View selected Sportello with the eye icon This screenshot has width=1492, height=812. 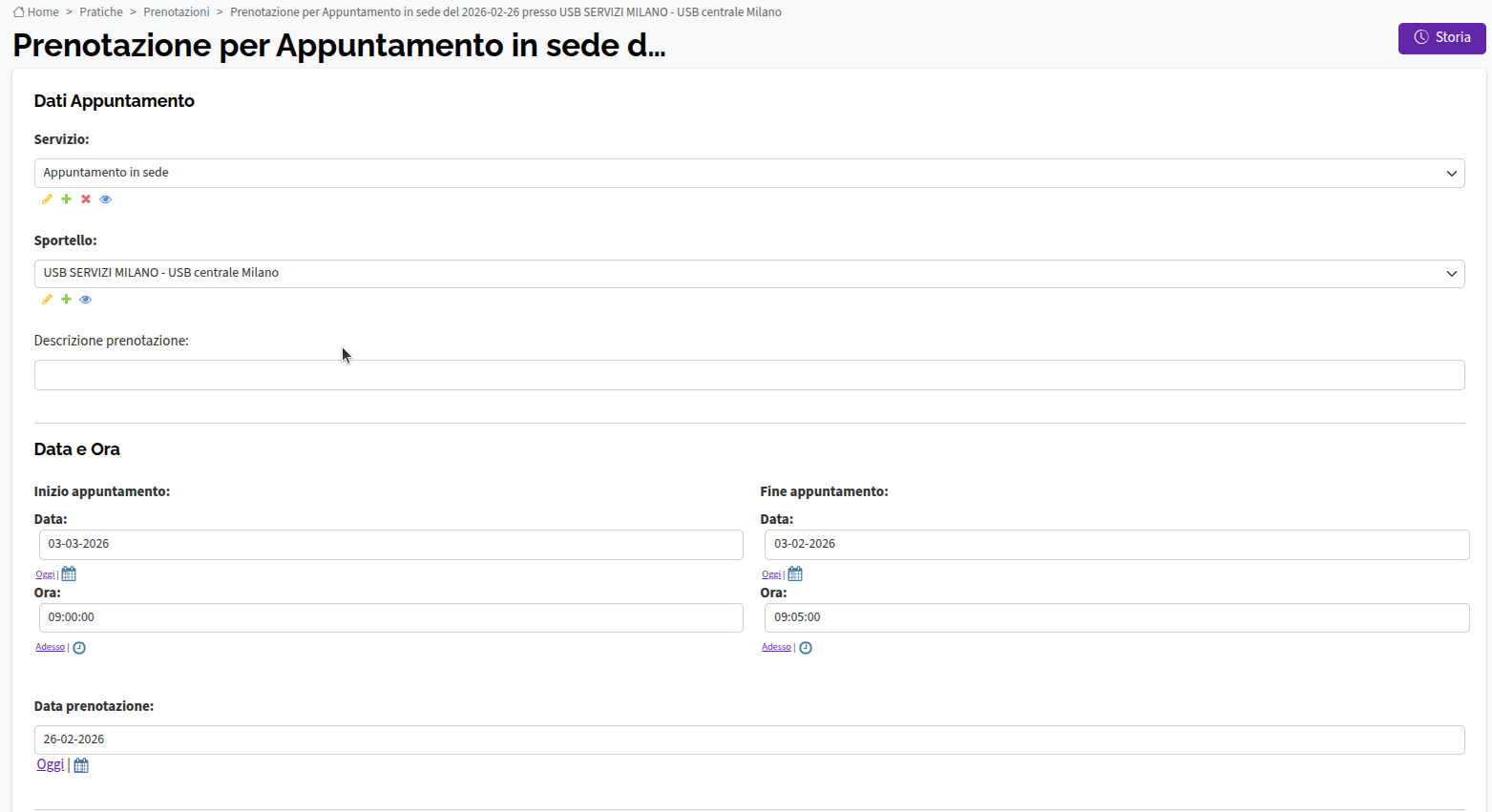(86, 300)
